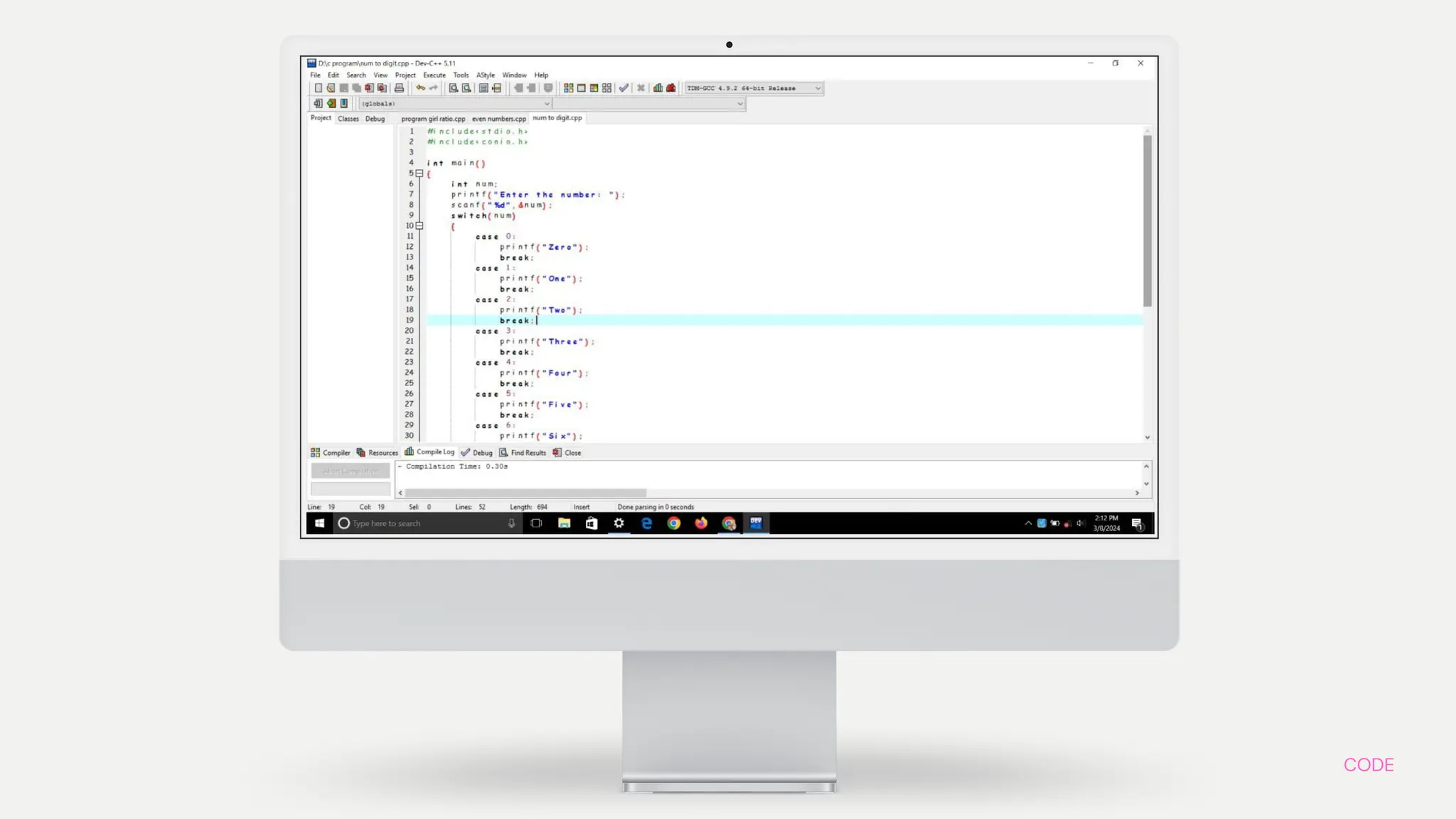Click the compile log horizontal scrollbar thumb
The height and width of the screenshot is (819, 1456).
pyautogui.click(x=525, y=493)
